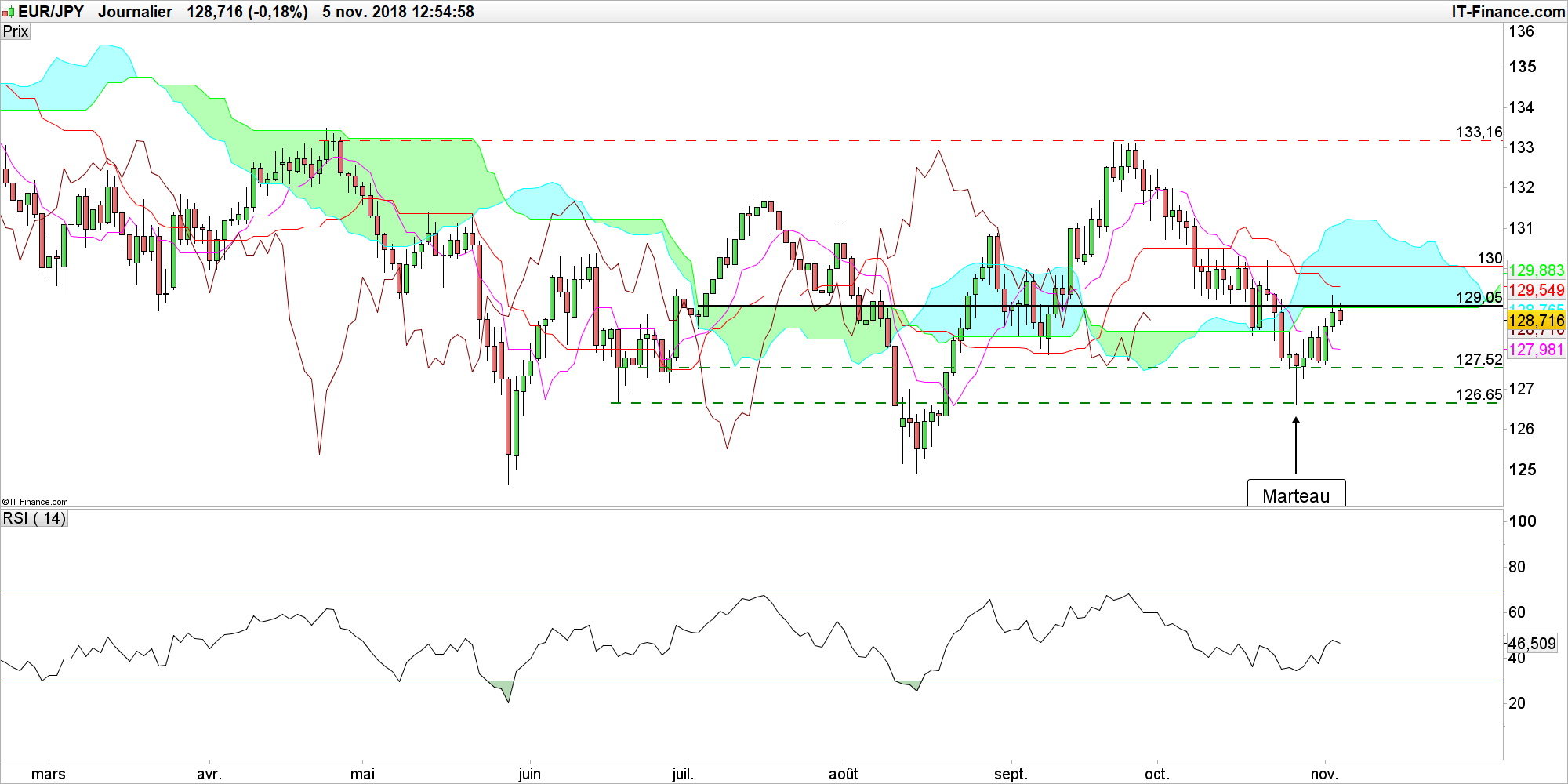Click the 126 price axis label
Screen dimensions: 1568x784
(x=1521, y=429)
